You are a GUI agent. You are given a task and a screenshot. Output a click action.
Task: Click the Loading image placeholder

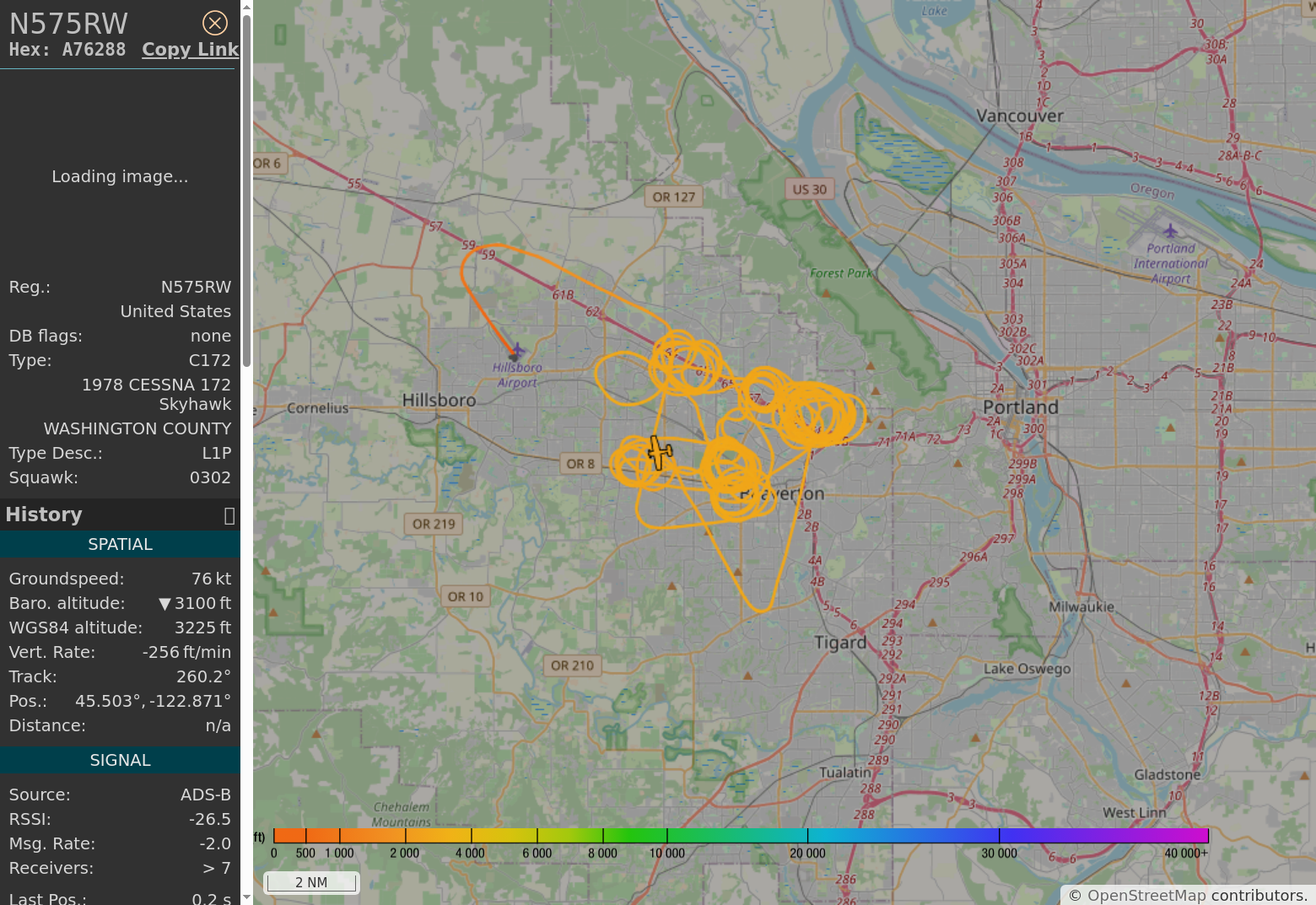click(120, 176)
